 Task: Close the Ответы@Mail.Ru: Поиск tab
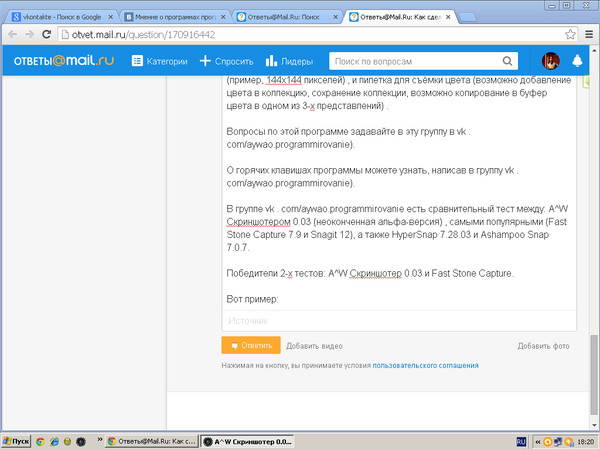[336, 17]
